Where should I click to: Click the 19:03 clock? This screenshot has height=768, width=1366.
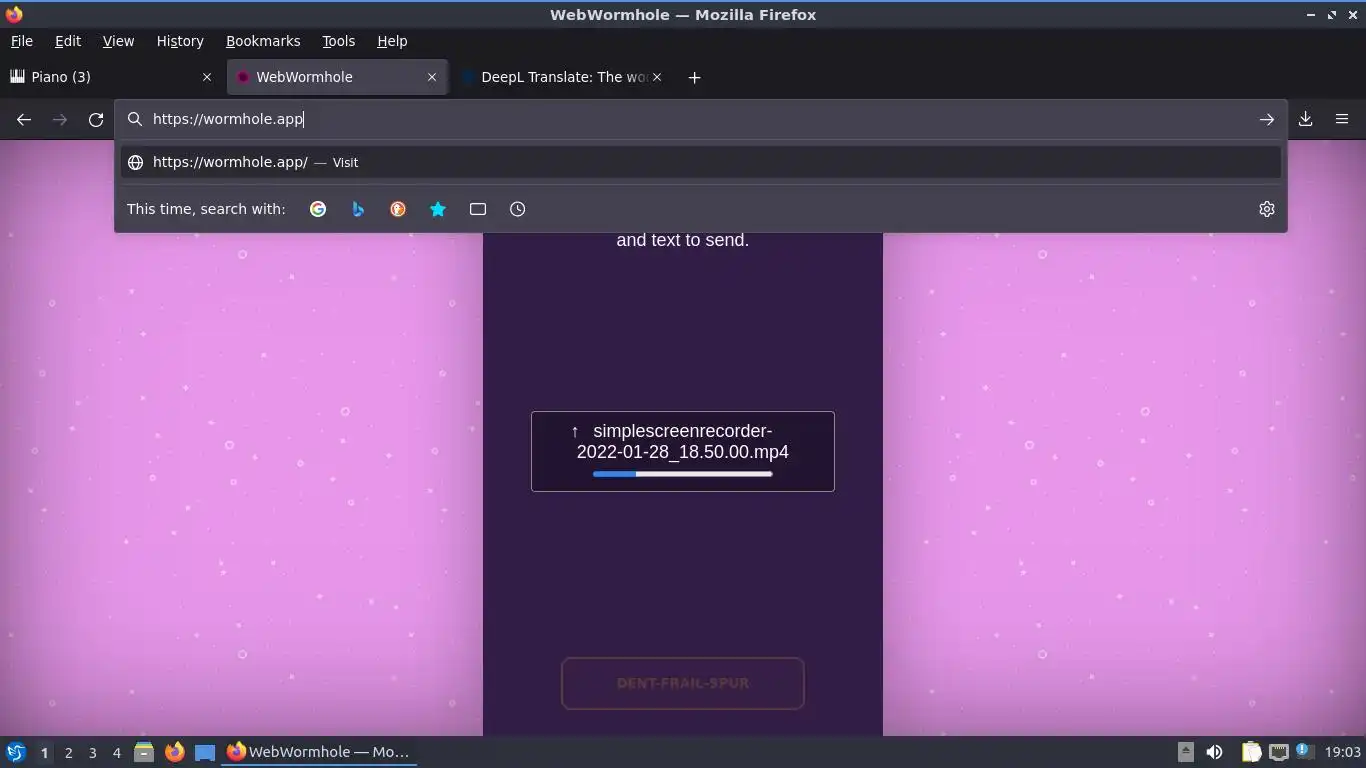tap(1342, 752)
